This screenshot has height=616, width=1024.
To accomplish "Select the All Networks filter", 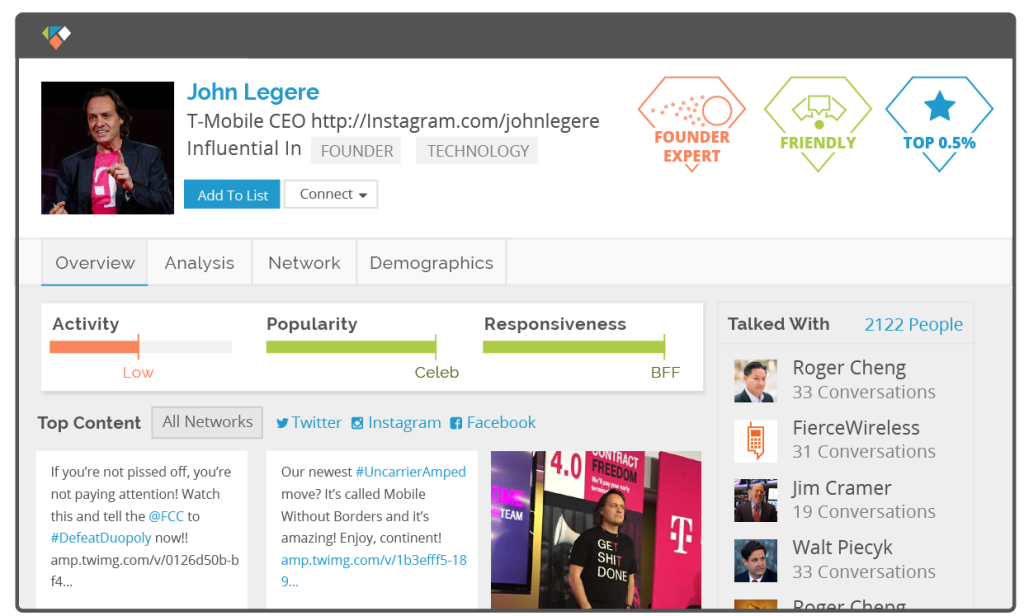I will tap(207, 422).
